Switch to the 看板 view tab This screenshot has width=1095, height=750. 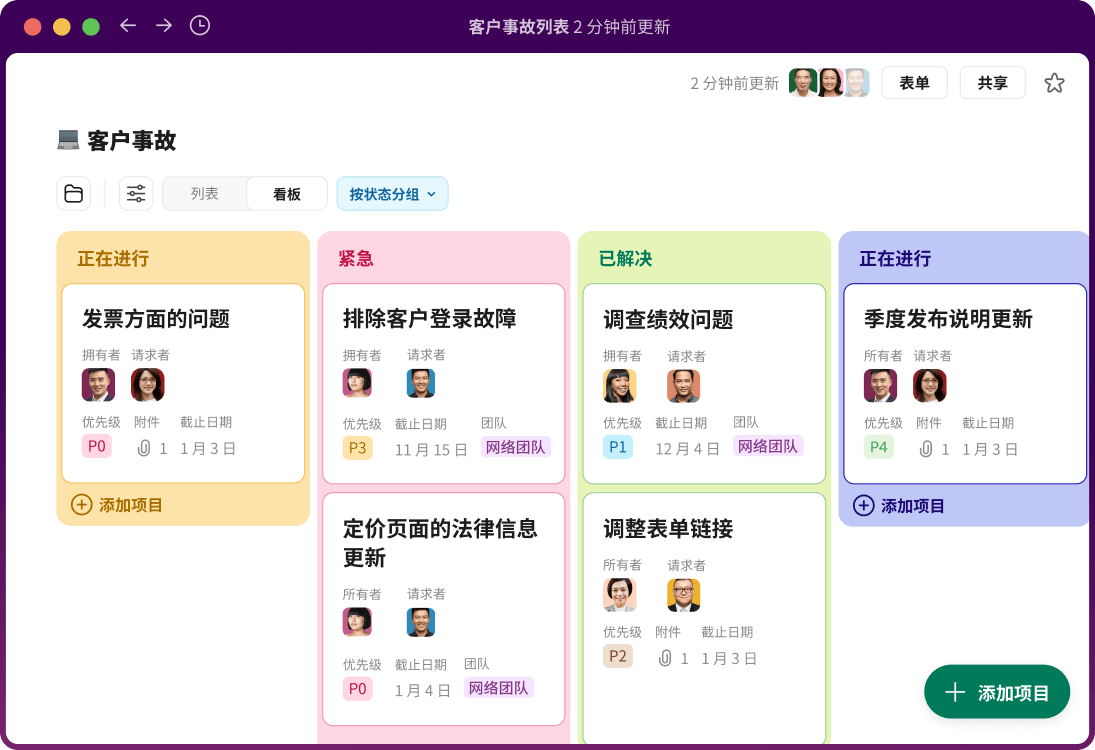286,193
